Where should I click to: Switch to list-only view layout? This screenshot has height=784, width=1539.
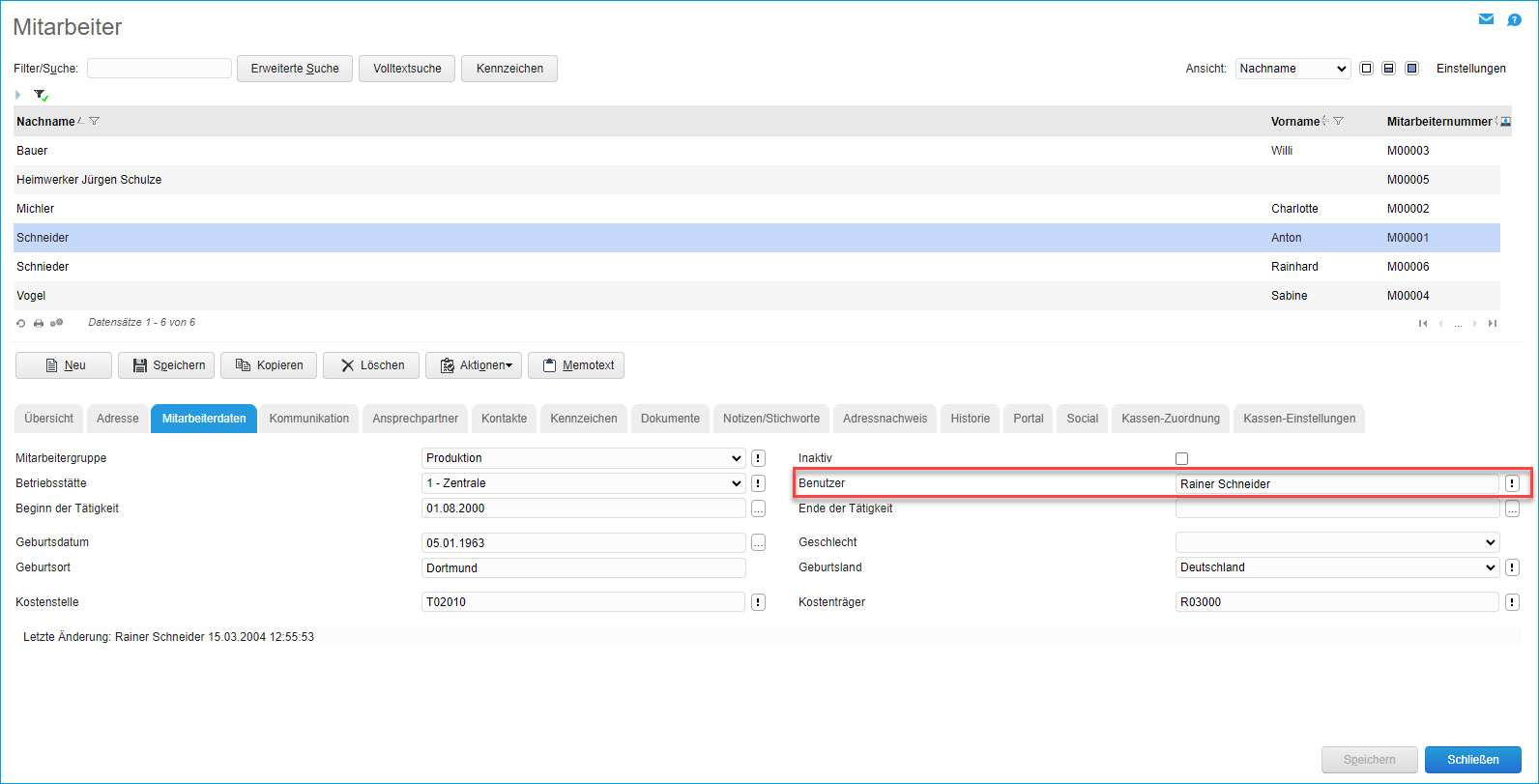tap(1366, 69)
